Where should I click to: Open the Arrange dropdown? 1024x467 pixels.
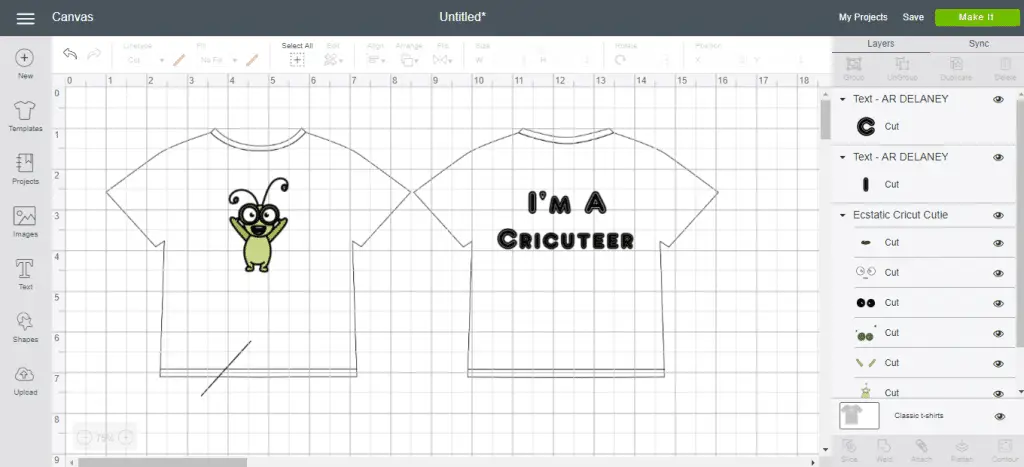410,60
